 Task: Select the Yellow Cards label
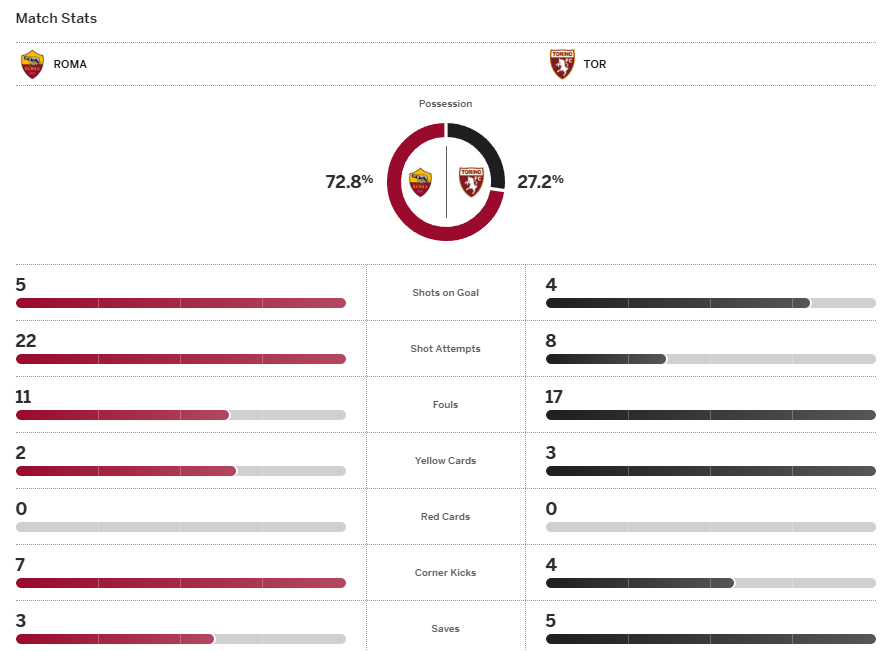[x=445, y=460]
